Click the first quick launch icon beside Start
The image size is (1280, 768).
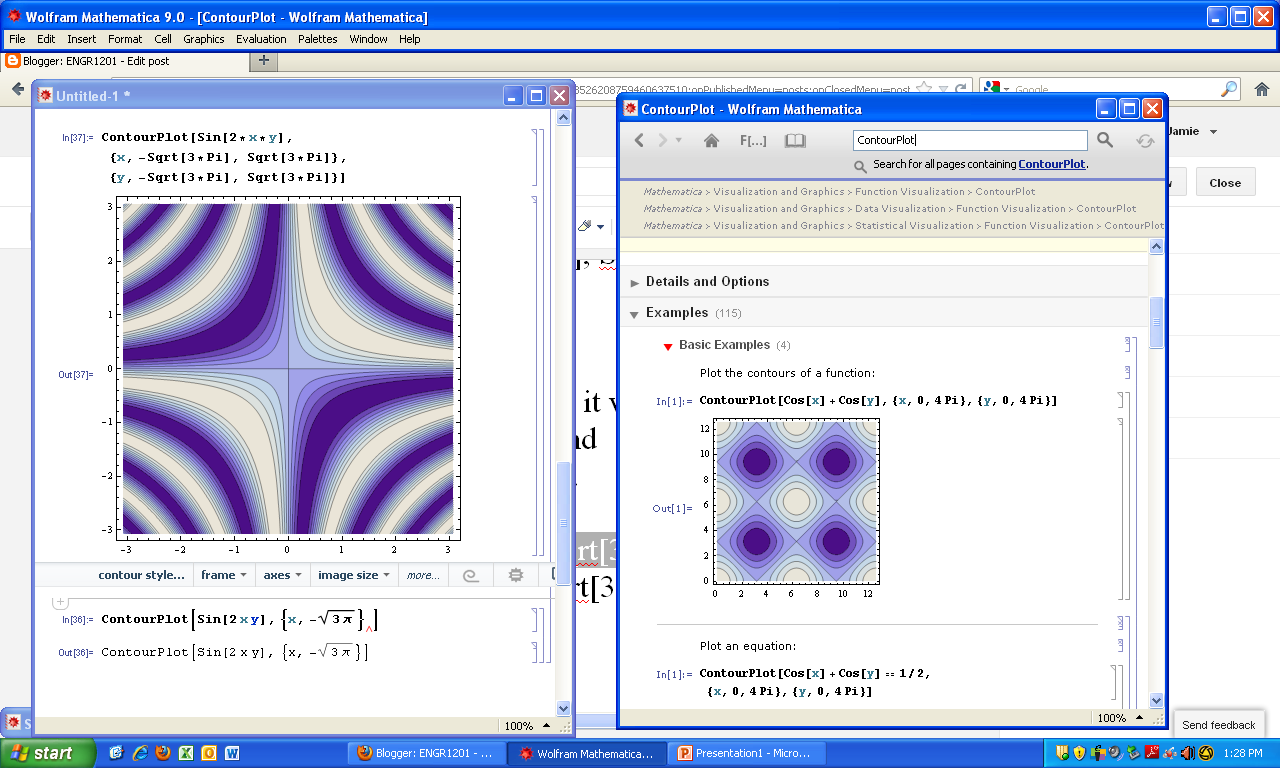pos(116,753)
